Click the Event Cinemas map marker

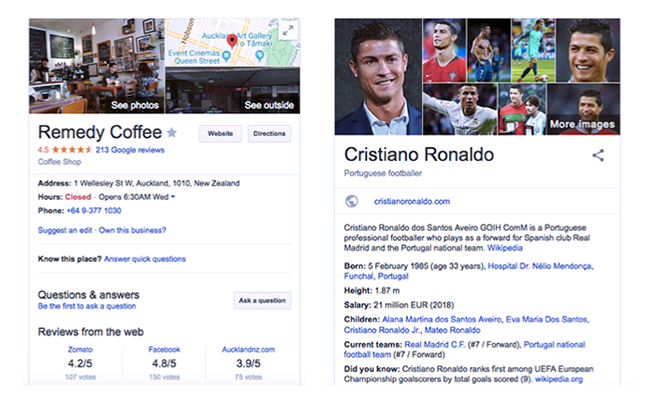click(x=226, y=56)
